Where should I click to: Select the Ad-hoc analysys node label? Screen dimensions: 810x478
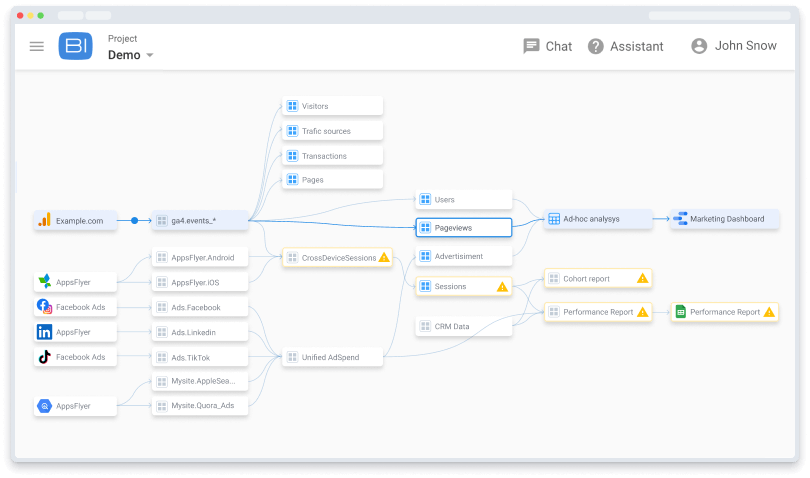pyautogui.click(x=591, y=219)
